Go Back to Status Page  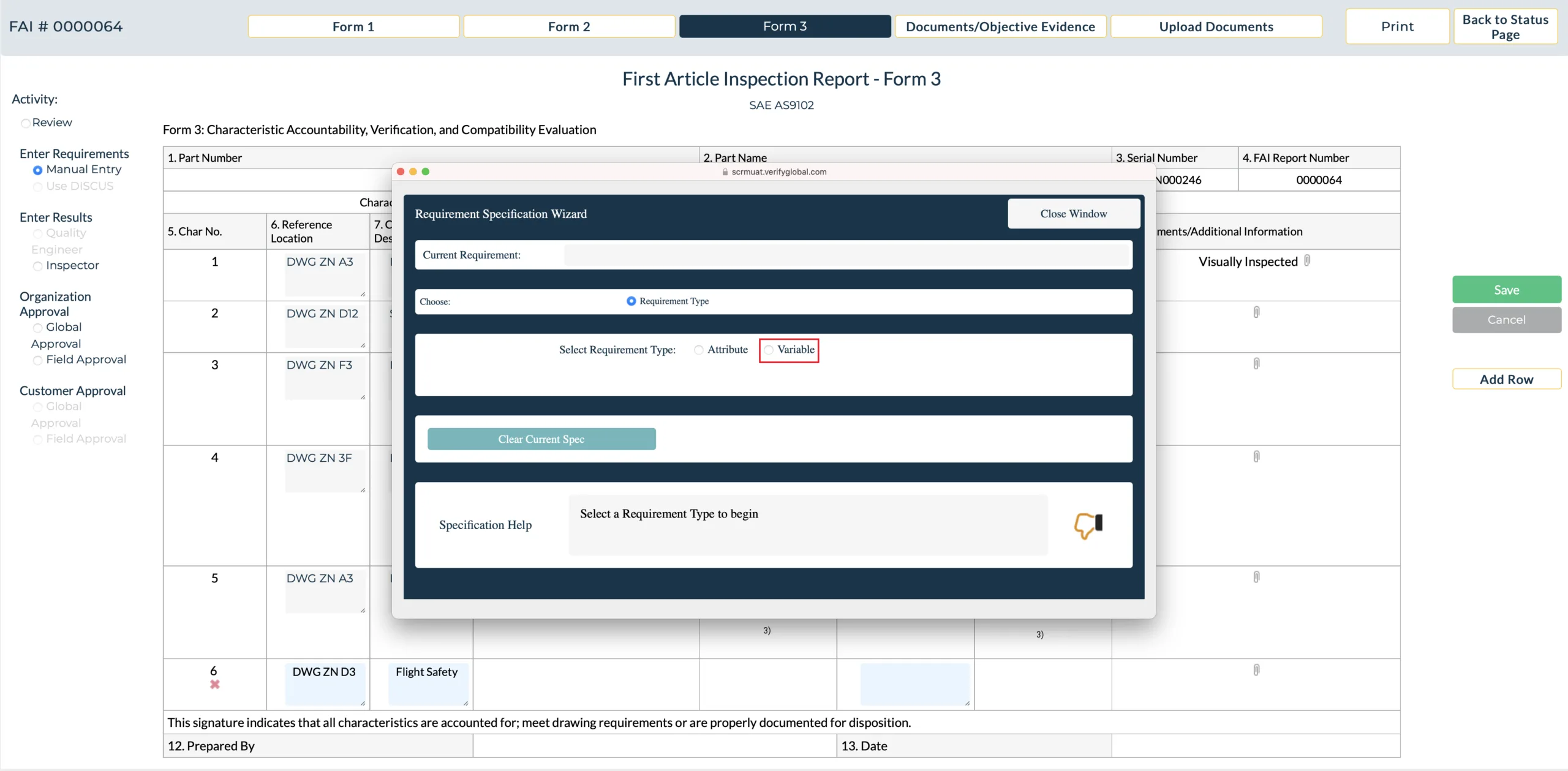pos(1505,26)
